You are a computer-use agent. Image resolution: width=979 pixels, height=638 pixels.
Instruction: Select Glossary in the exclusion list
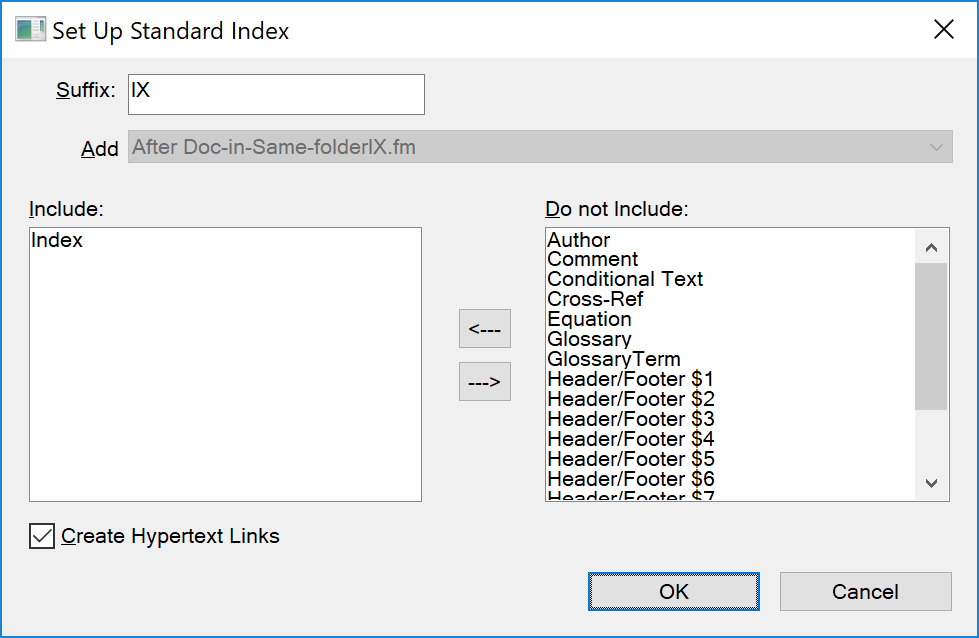pyautogui.click(x=589, y=339)
